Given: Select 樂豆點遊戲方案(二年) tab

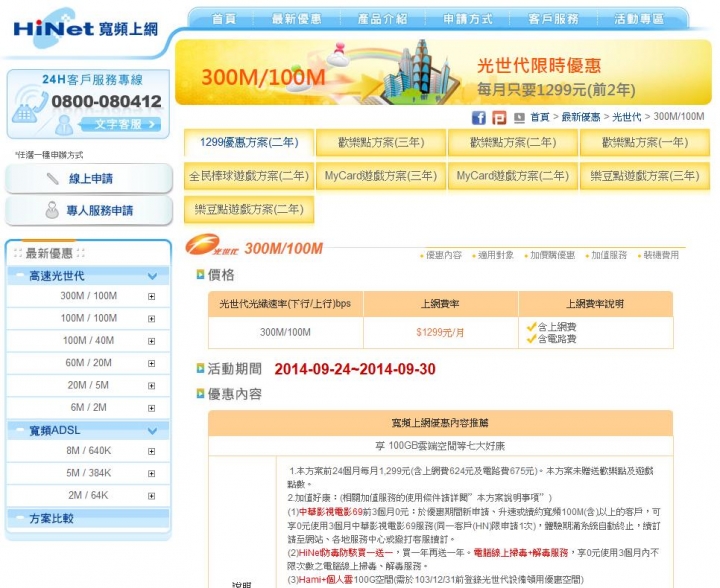Looking at the screenshot, I should (249, 209).
